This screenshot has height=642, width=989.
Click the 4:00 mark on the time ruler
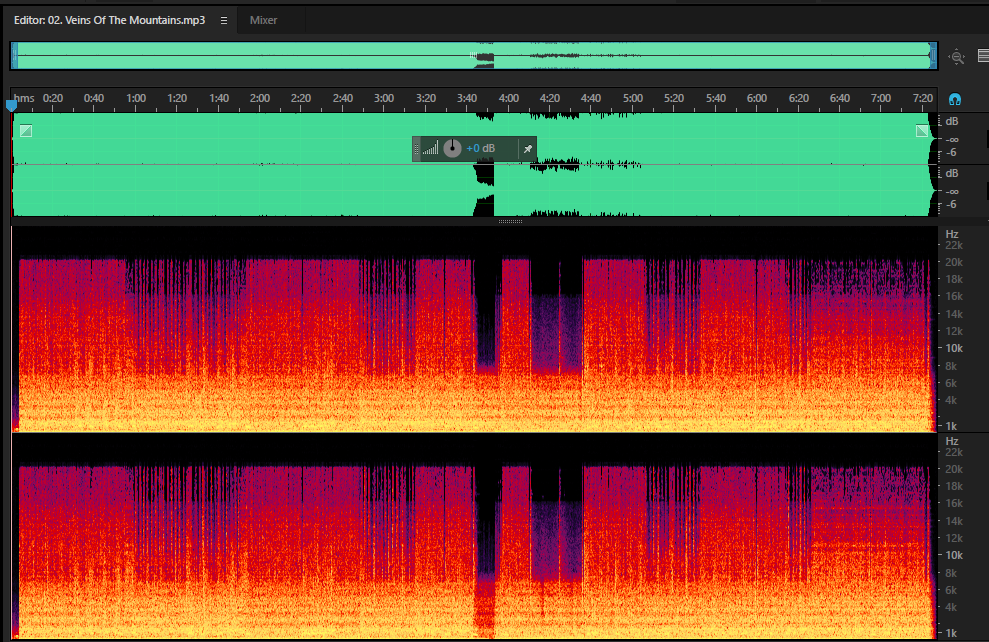coord(508,98)
